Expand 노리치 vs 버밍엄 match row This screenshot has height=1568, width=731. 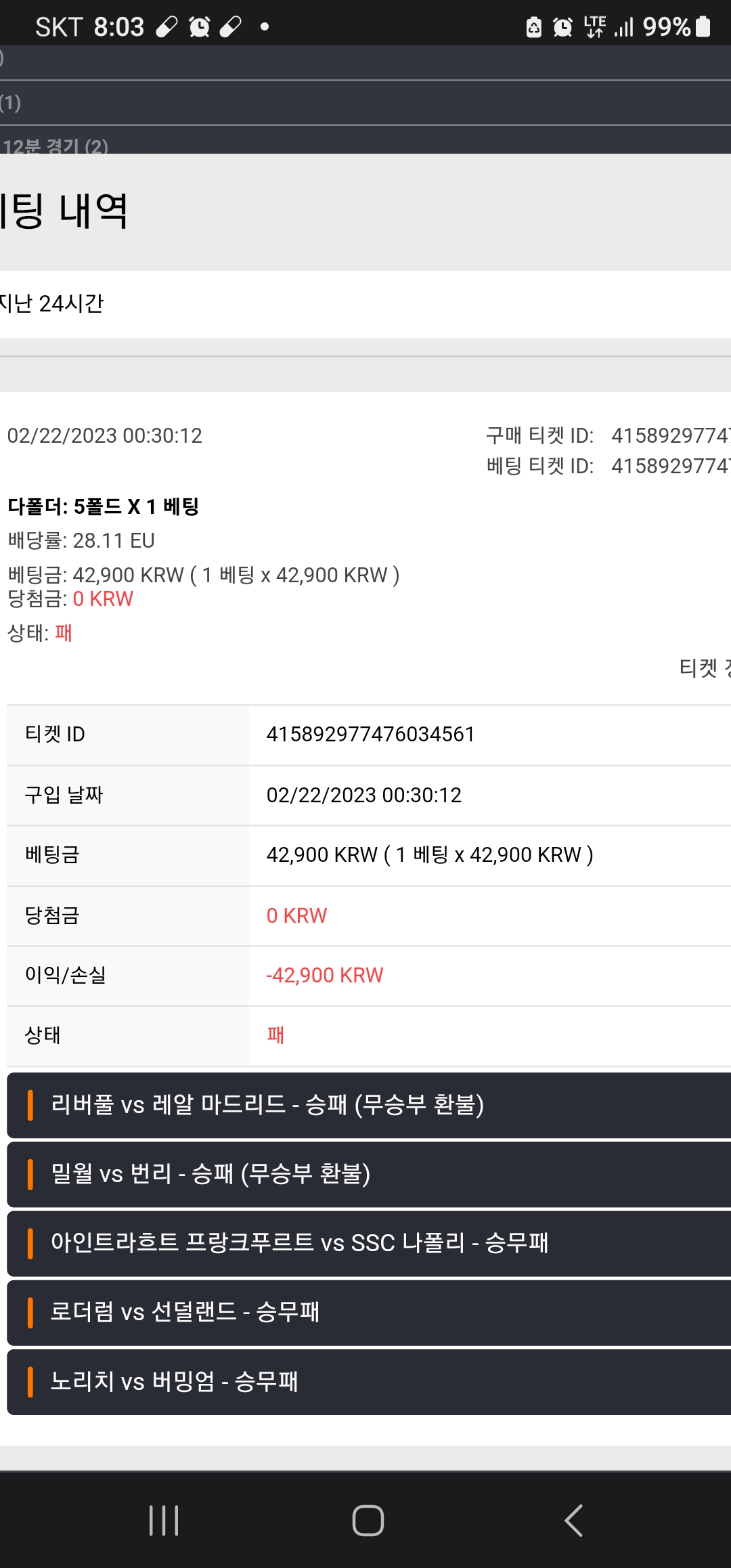[369, 1382]
